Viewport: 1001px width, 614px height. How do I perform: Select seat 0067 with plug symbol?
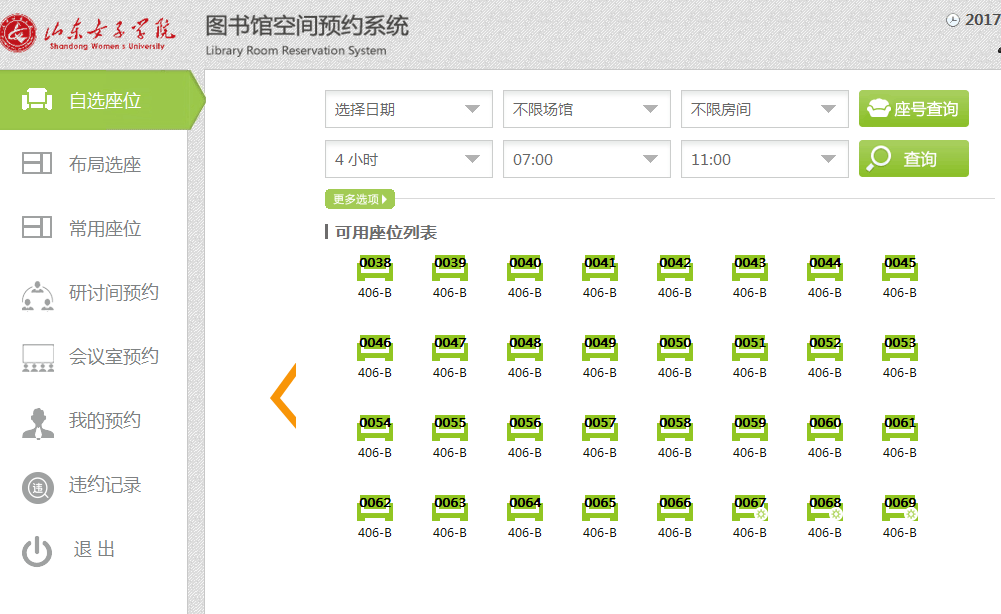point(750,508)
